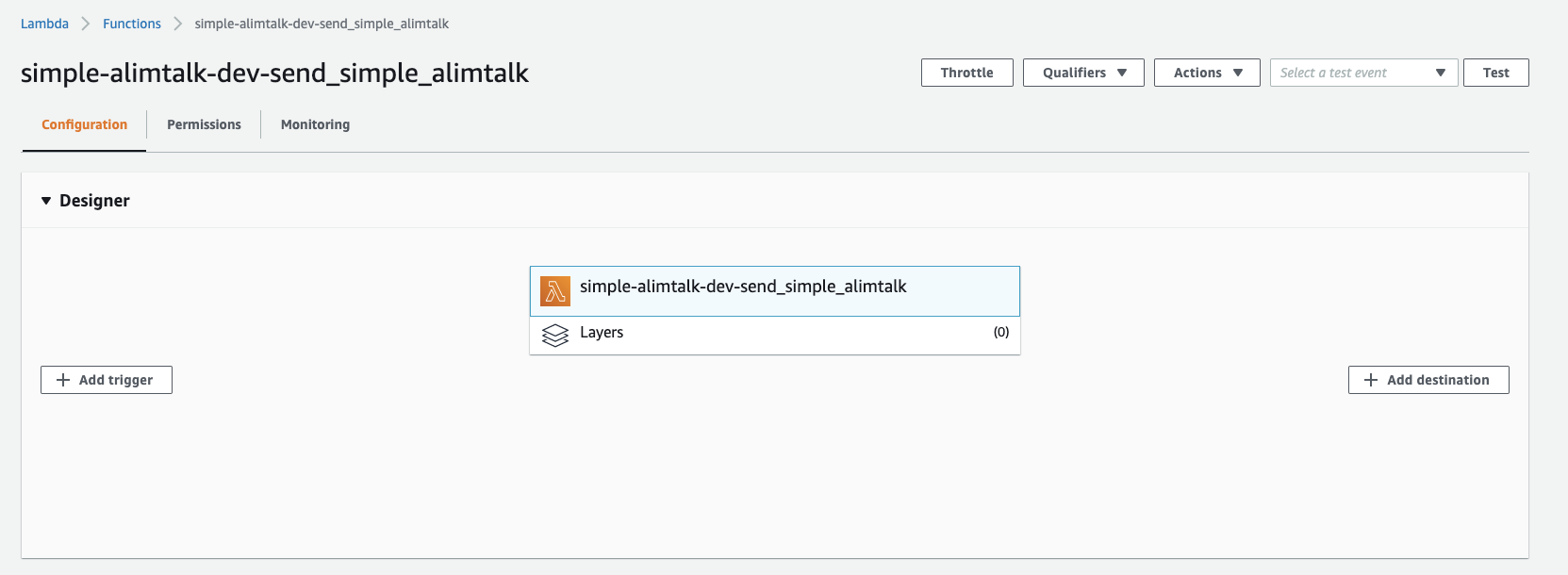1568x575 pixels.
Task: Navigate to the Lambda breadcrumb link
Action: pos(44,23)
